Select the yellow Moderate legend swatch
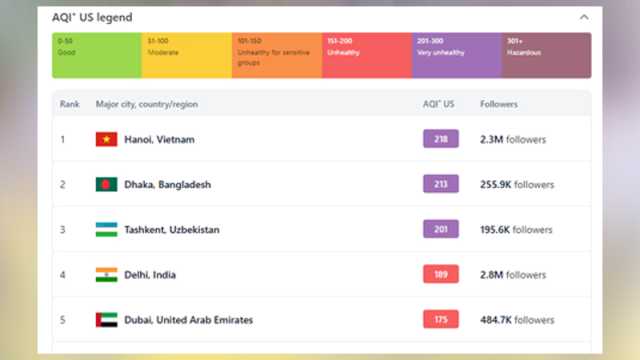The height and width of the screenshot is (360, 640). [187, 55]
